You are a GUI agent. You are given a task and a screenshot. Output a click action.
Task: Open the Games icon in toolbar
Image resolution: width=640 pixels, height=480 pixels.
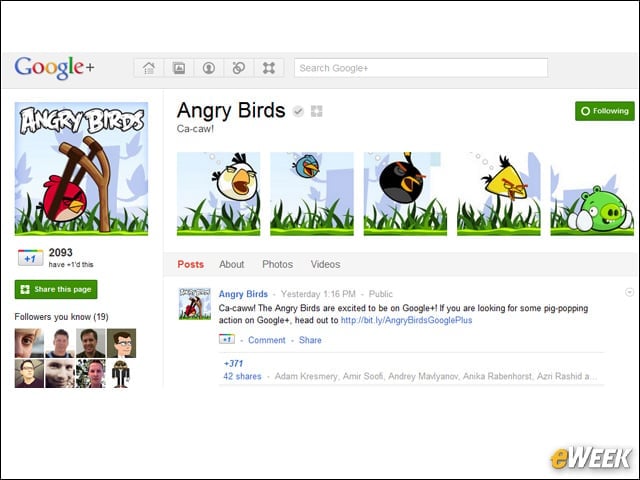click(269, 68)
